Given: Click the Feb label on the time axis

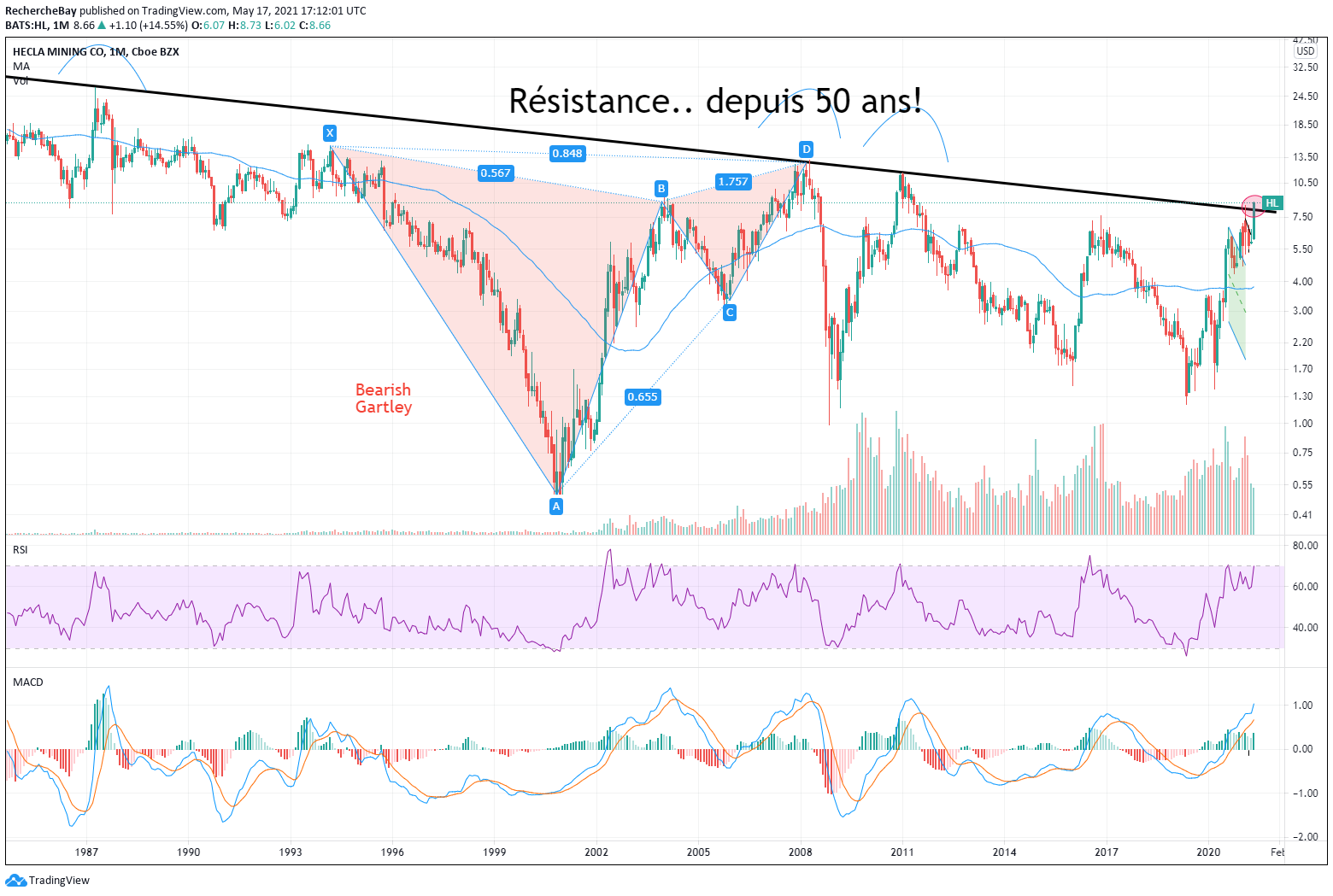Looking at the screenshot, I should point(1277,852).
